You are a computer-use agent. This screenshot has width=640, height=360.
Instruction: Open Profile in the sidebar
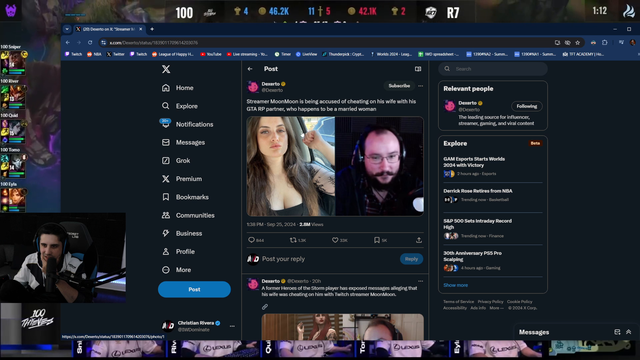(x=178, y=251)
